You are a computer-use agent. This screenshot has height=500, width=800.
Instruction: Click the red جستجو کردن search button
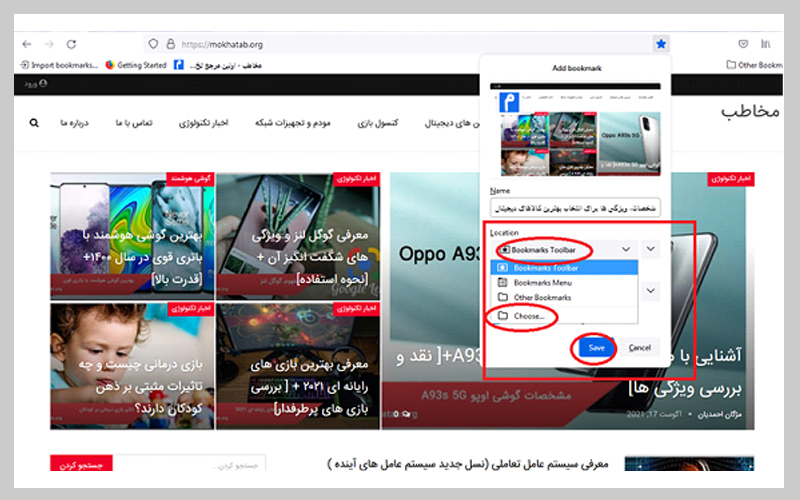tap(81, 465)
